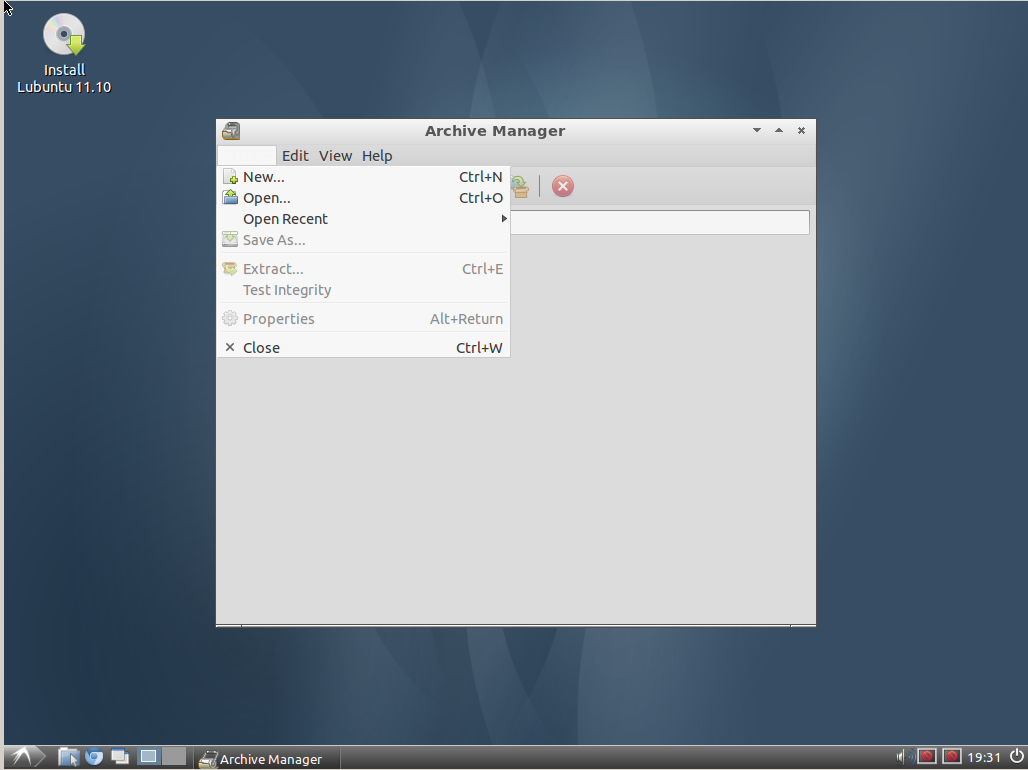
Task: Click the show desktop taskbar icon
Action: tap(120, 758)
